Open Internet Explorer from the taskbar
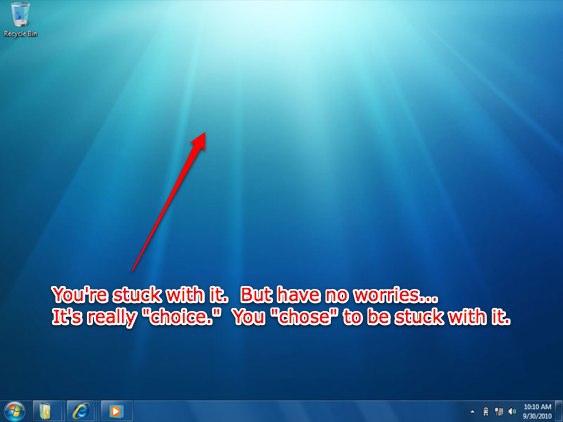Image resolution: width=563 pixels, height=422 pixels. pyautogui.click(x=81, y=411)
